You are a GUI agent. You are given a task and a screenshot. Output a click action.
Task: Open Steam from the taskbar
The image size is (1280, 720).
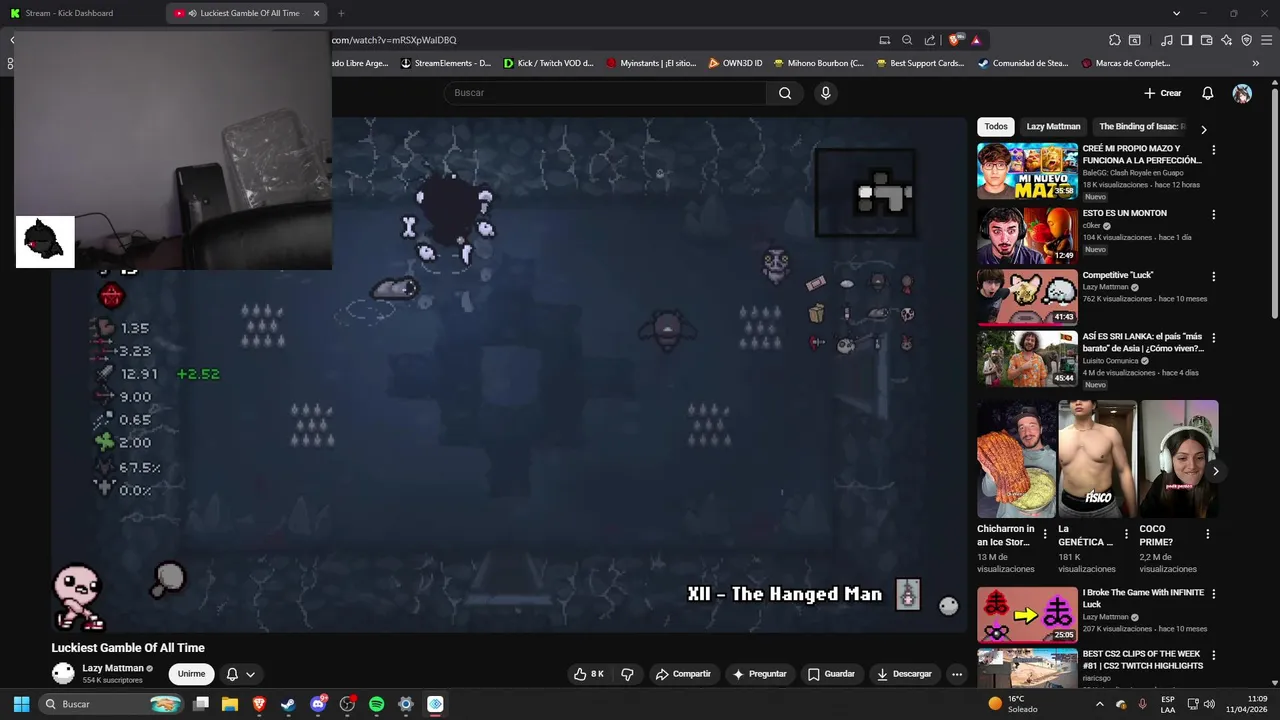point(288,704)
